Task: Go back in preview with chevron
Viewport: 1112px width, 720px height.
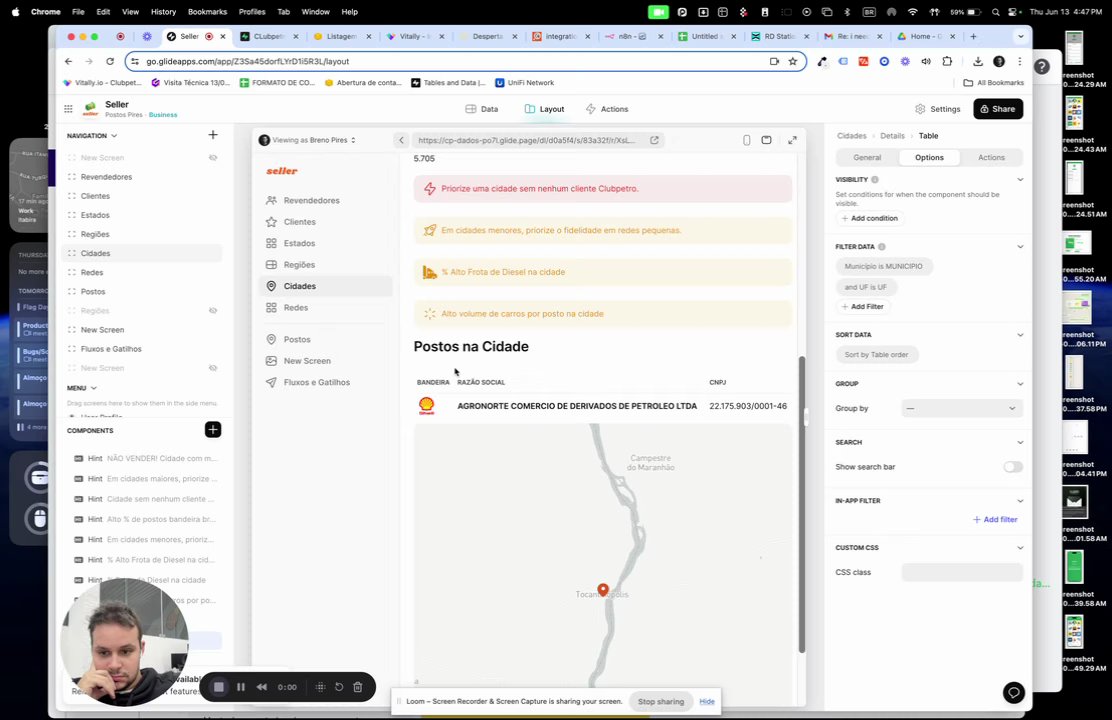Action: [x=401, y=140]
